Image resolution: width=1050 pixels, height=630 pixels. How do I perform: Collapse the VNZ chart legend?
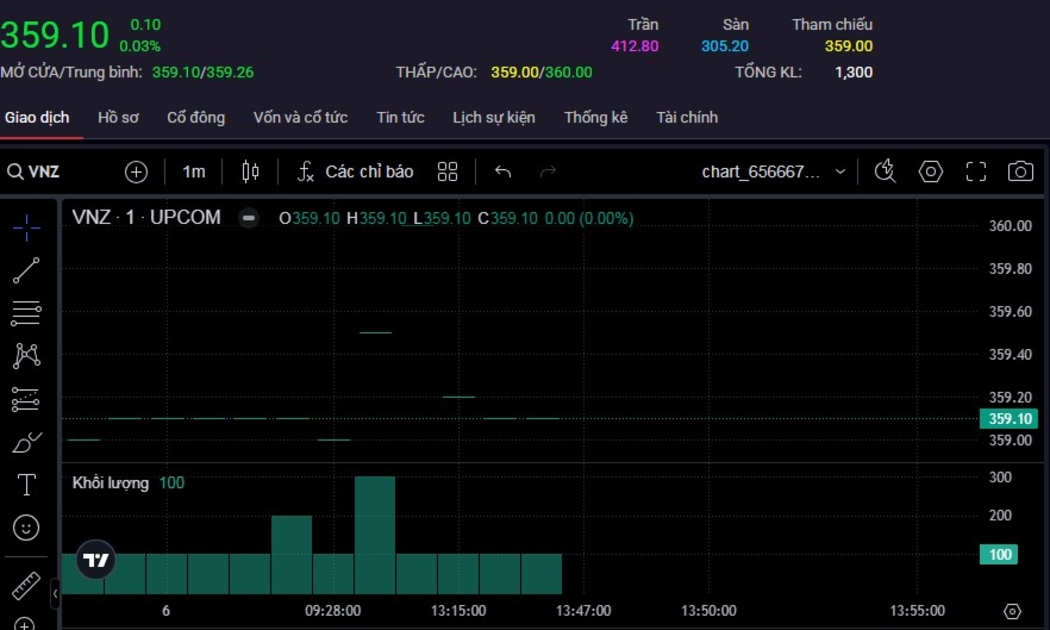(x=249, y=218)
